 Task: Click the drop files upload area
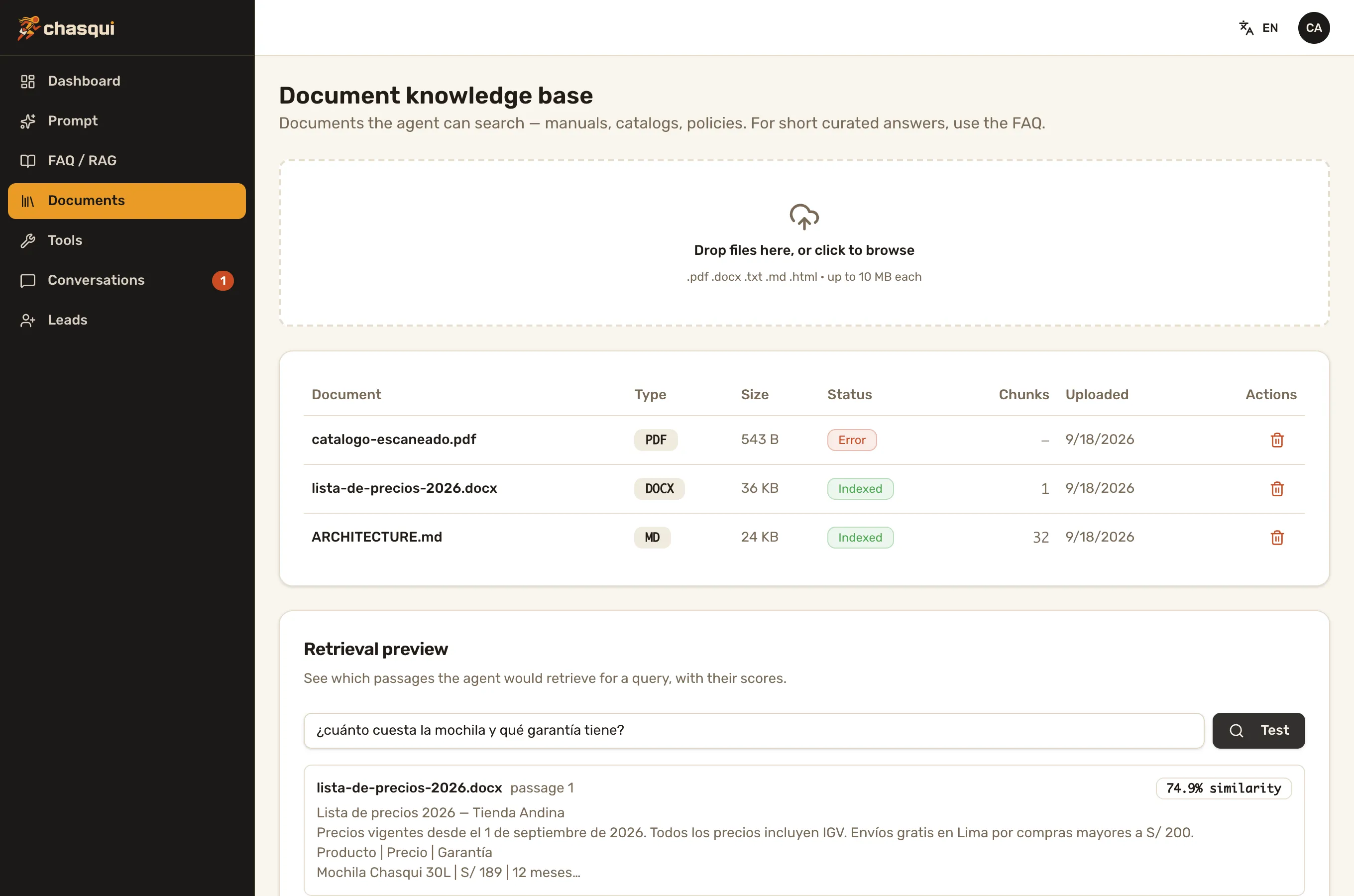pos(804,243)
